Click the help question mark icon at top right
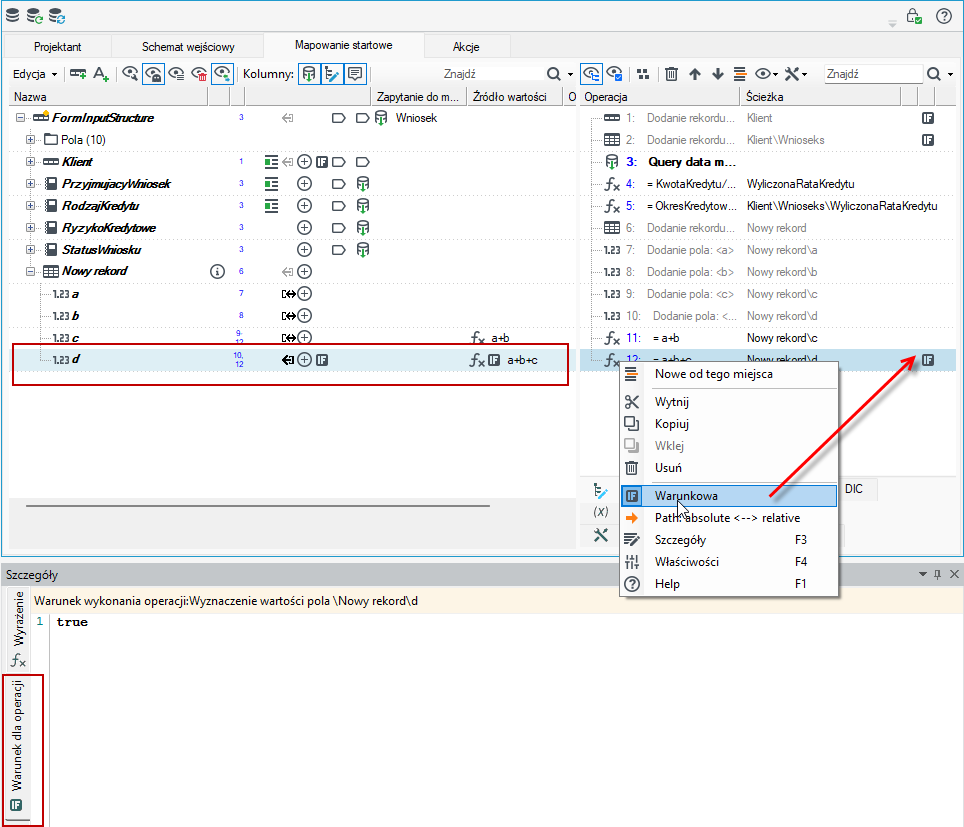Screen dimensions: 964x827 (944, 16)
